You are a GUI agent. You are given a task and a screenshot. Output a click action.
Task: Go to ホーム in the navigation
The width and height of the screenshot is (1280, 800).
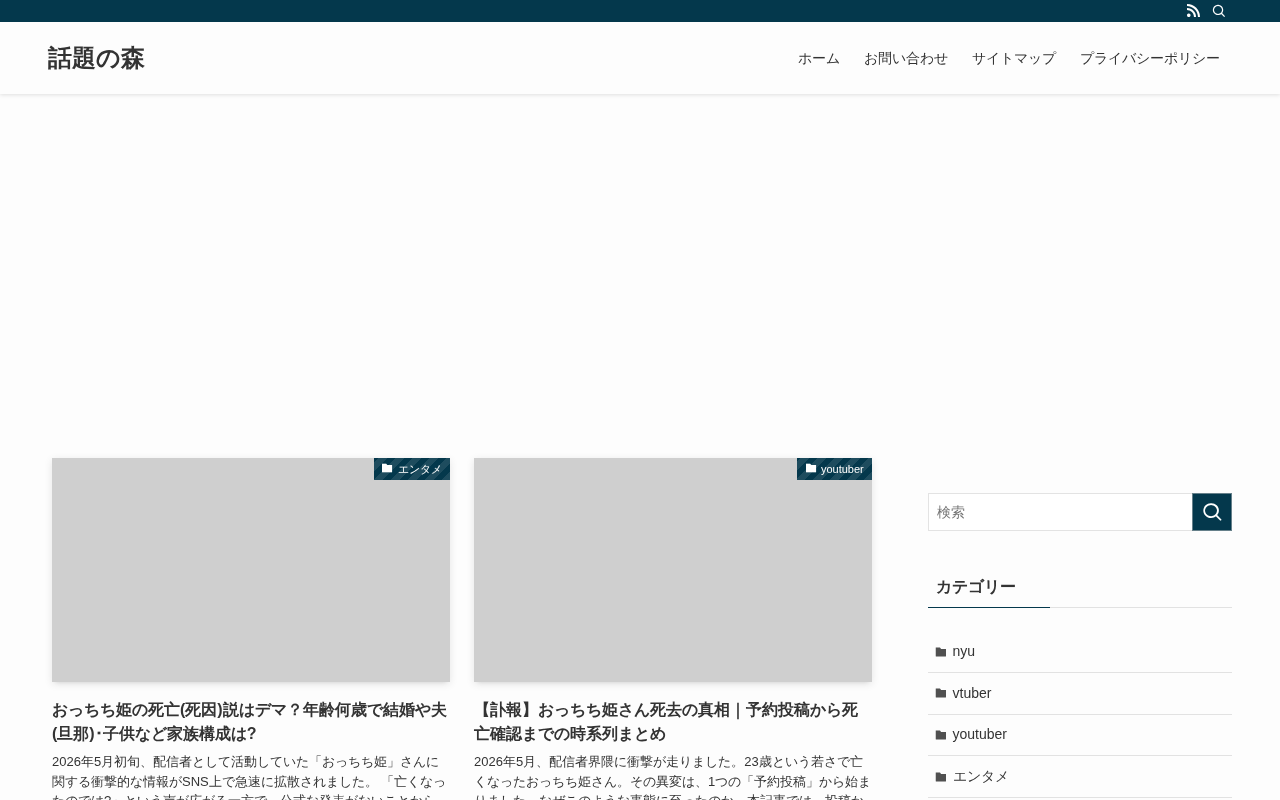tap(819, 58)
